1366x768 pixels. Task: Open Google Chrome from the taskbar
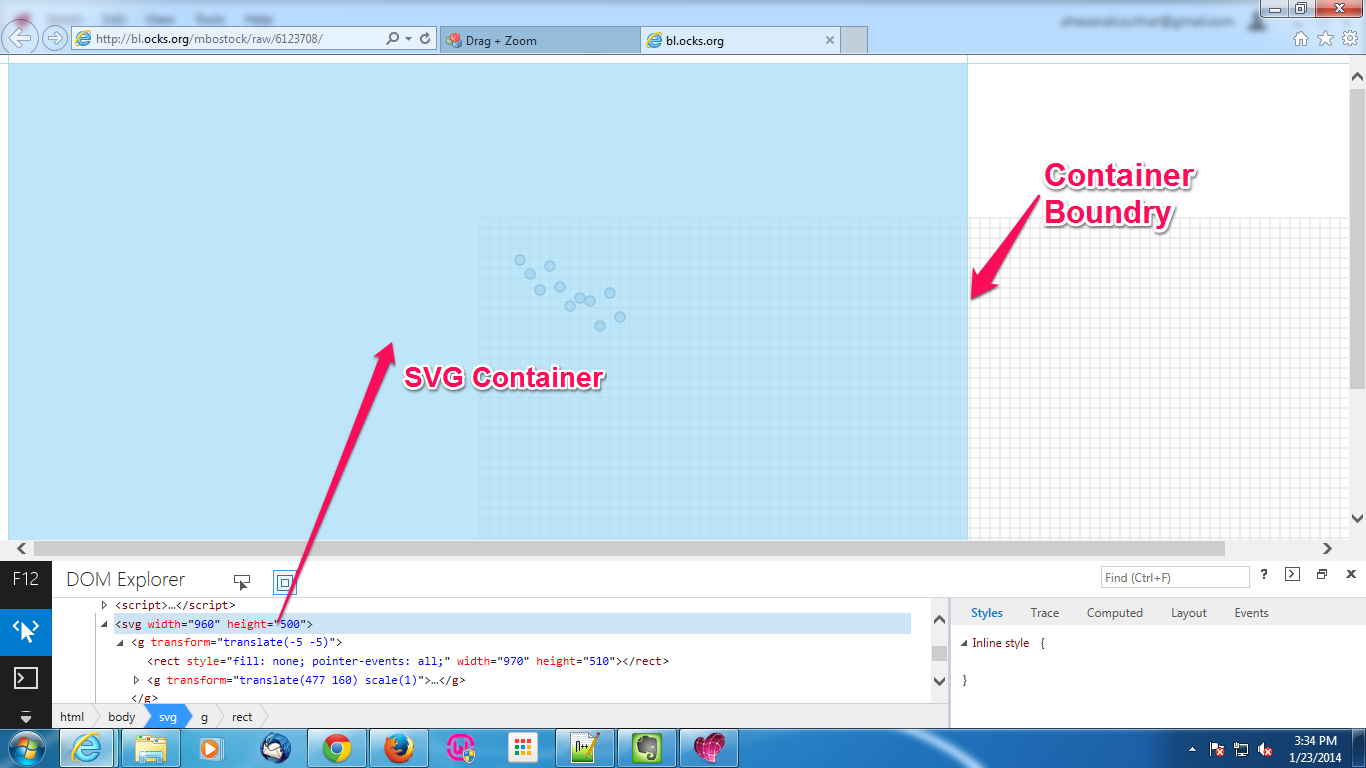coord(336,748)
